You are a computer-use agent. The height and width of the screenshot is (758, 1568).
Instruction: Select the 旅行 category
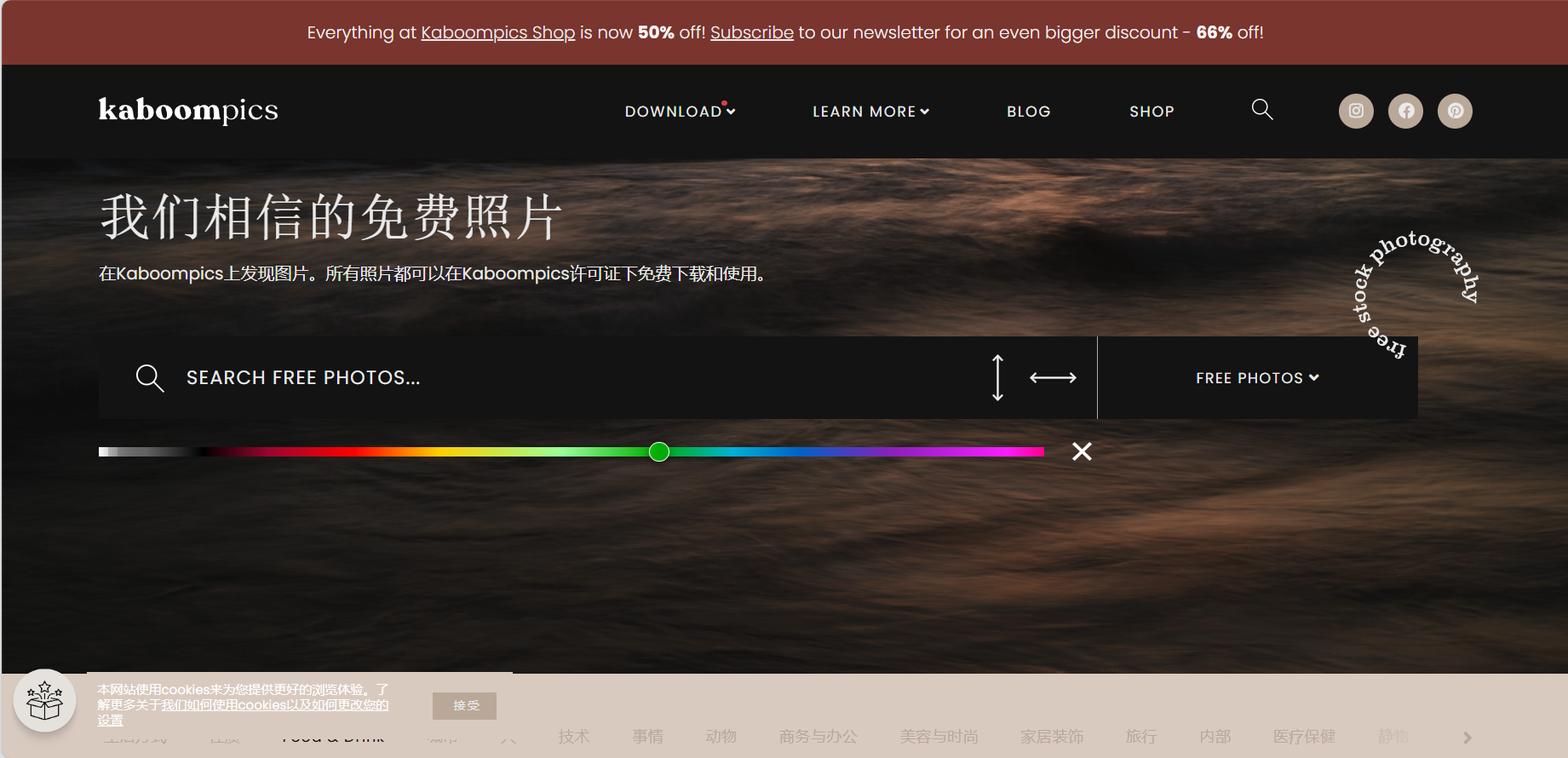1141,736
